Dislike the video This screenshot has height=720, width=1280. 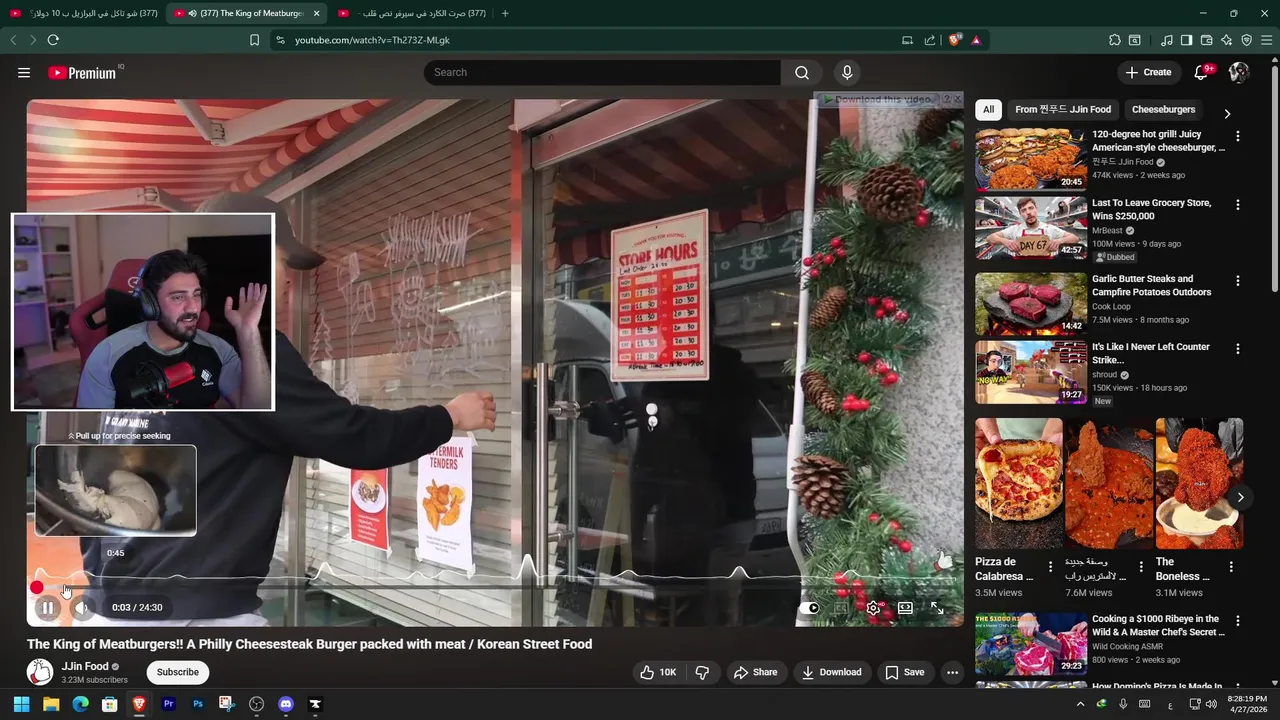click(702, 672)
